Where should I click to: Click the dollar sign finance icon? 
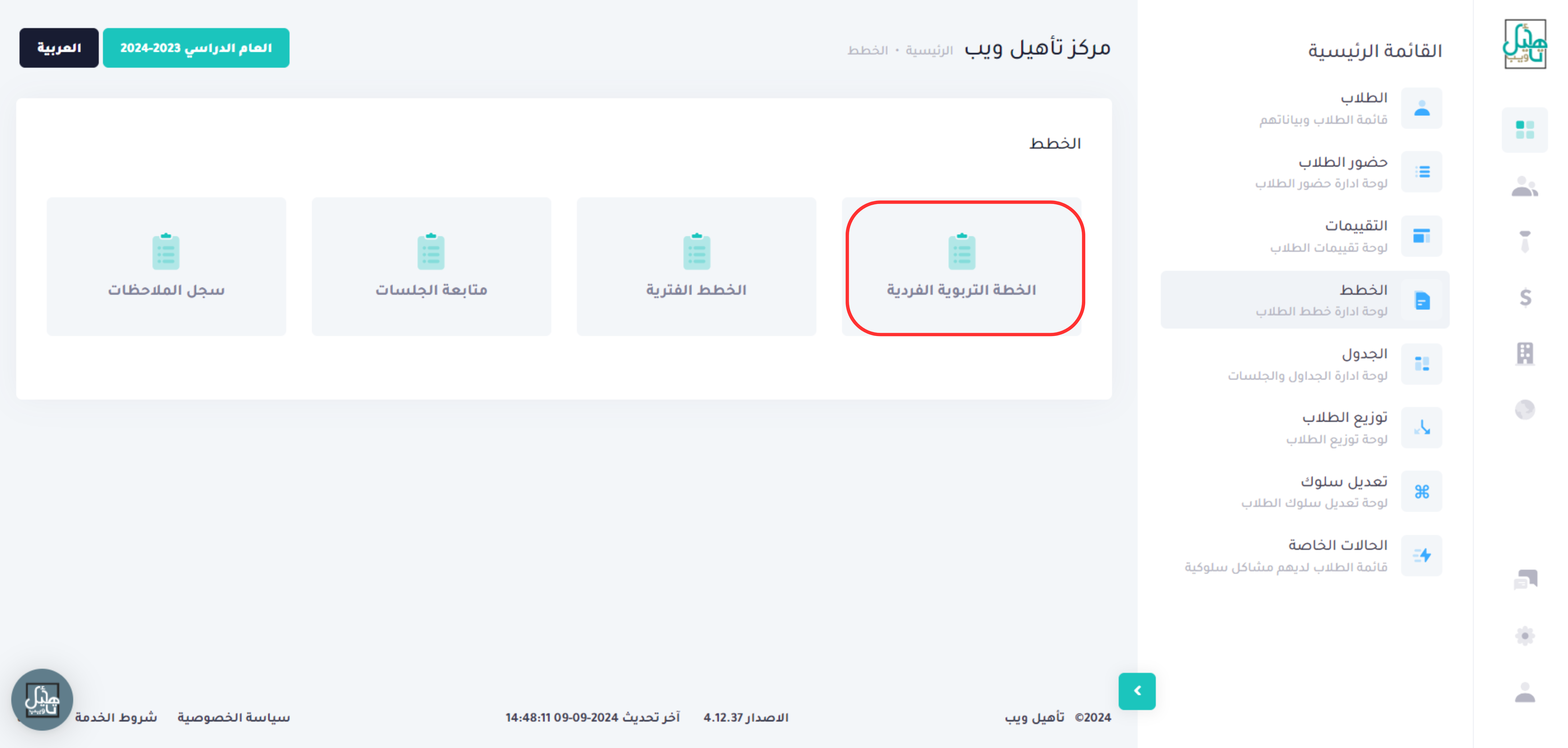point(1525,297)
